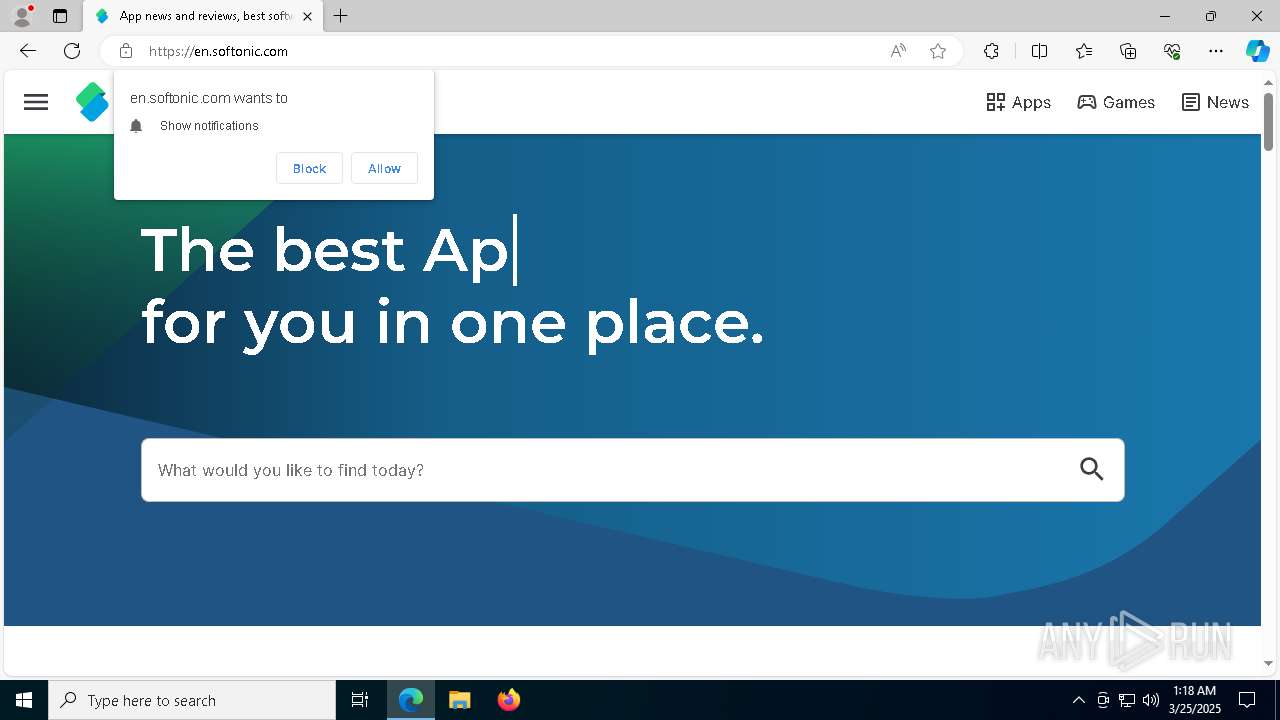
Task: Open Collections
Action: tap(1128, 51)
